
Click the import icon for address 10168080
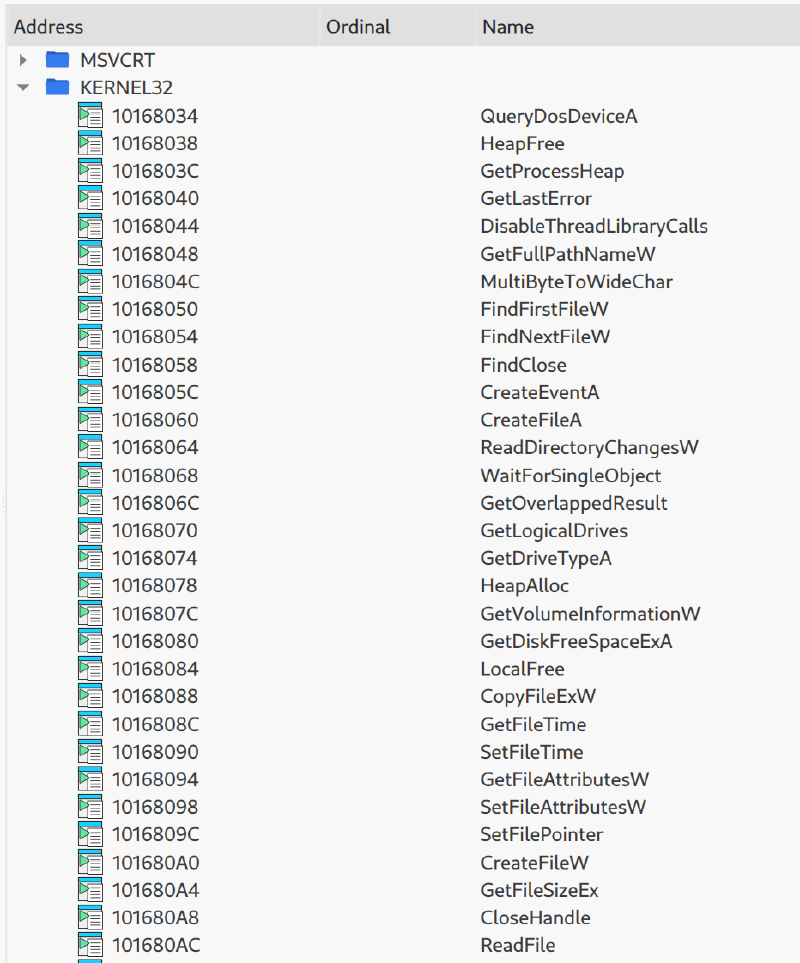90,641
